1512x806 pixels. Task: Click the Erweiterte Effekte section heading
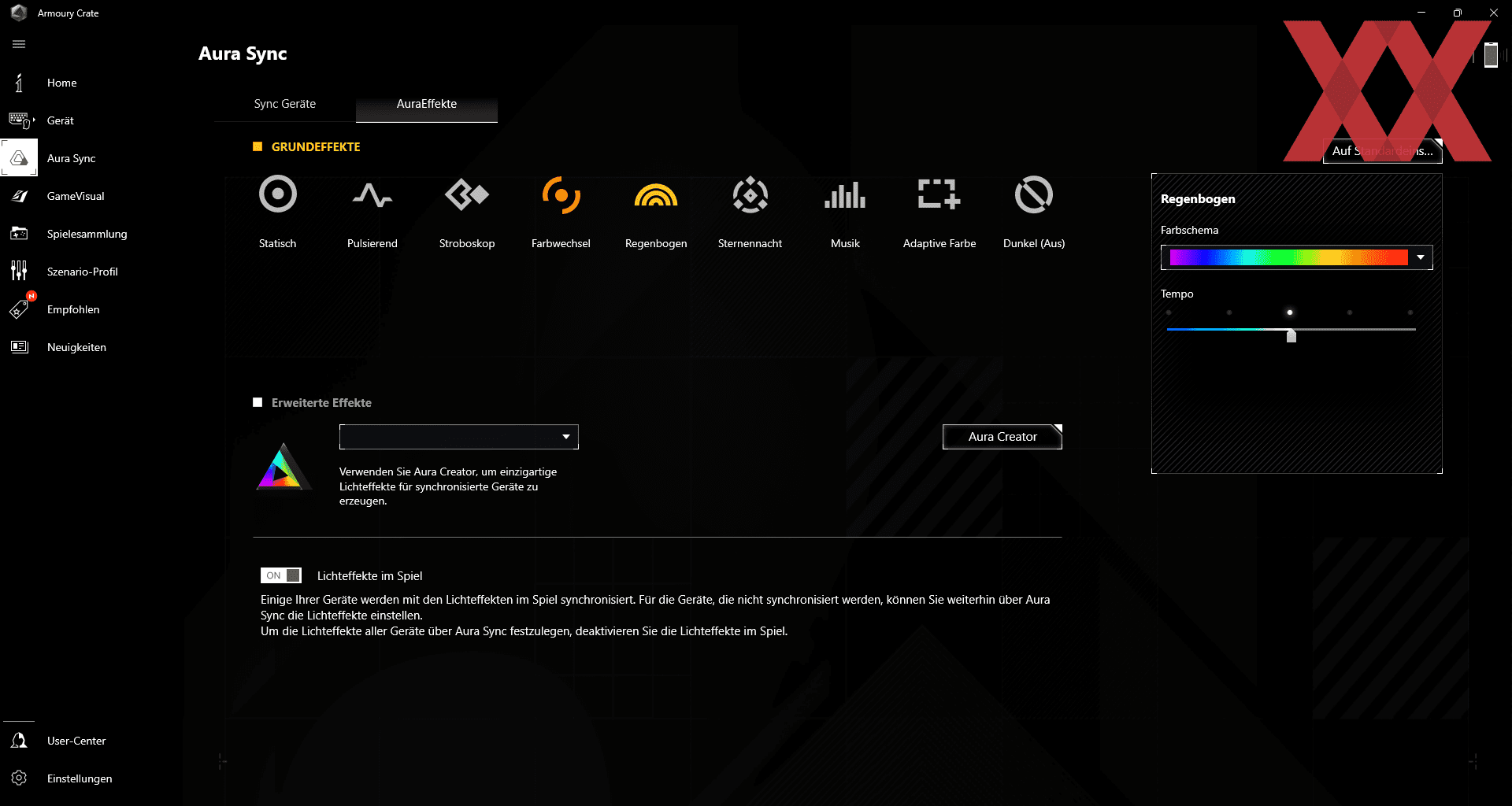(x=321, y=402)
